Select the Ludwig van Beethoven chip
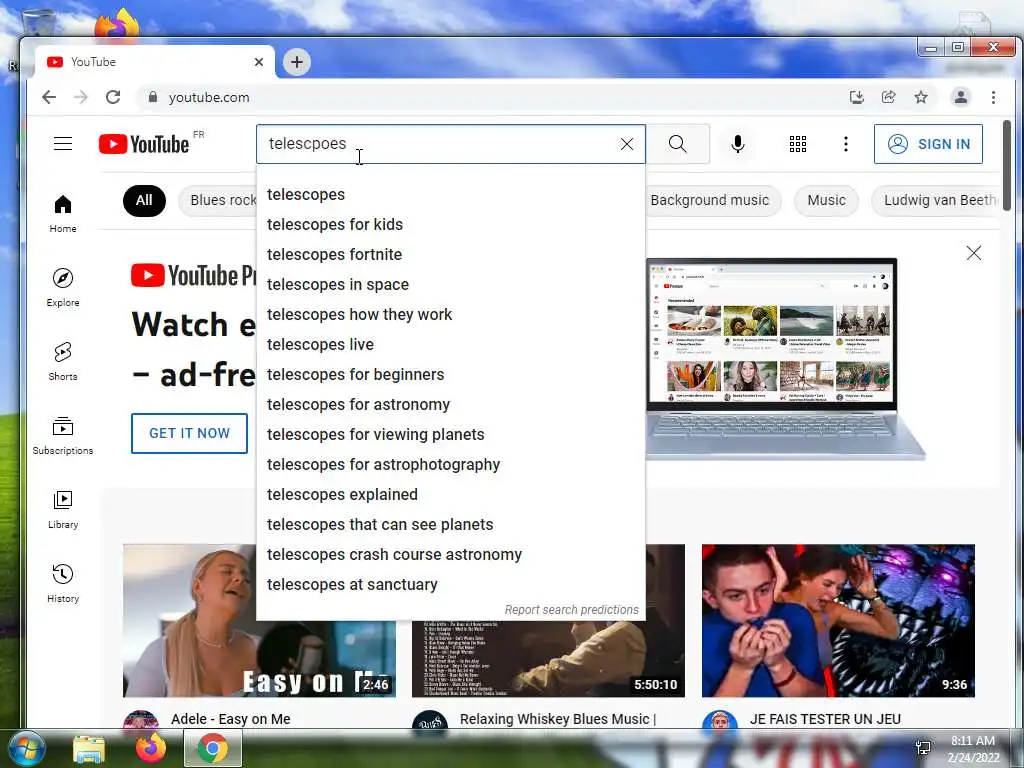The height and width of the screenshot is (768, 1024). (936, 200)
